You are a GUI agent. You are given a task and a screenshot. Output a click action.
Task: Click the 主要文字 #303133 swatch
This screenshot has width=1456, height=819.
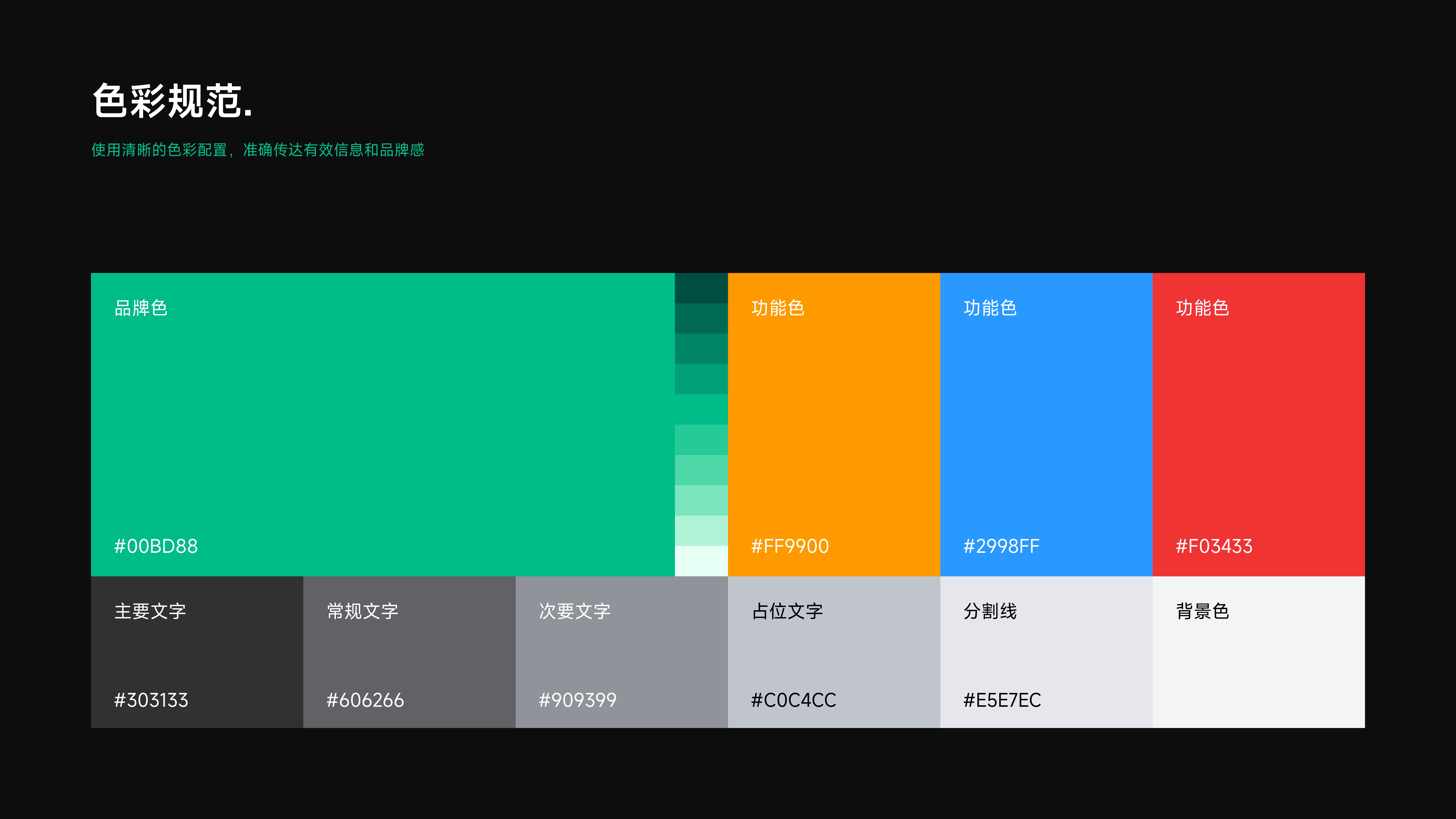197,652
